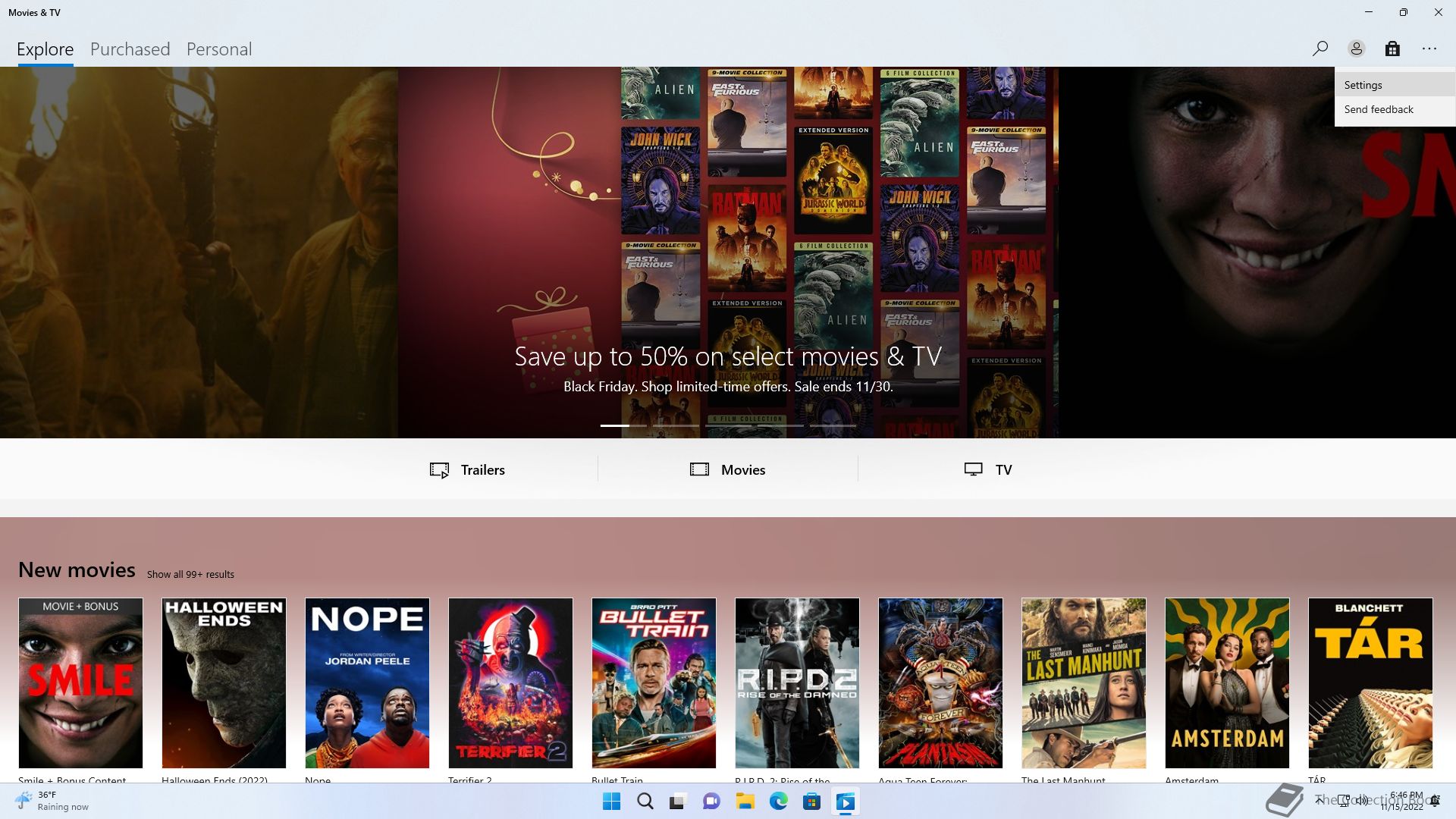Click the three-dot More options icon
The image size is (1456, 819).
1429,49
